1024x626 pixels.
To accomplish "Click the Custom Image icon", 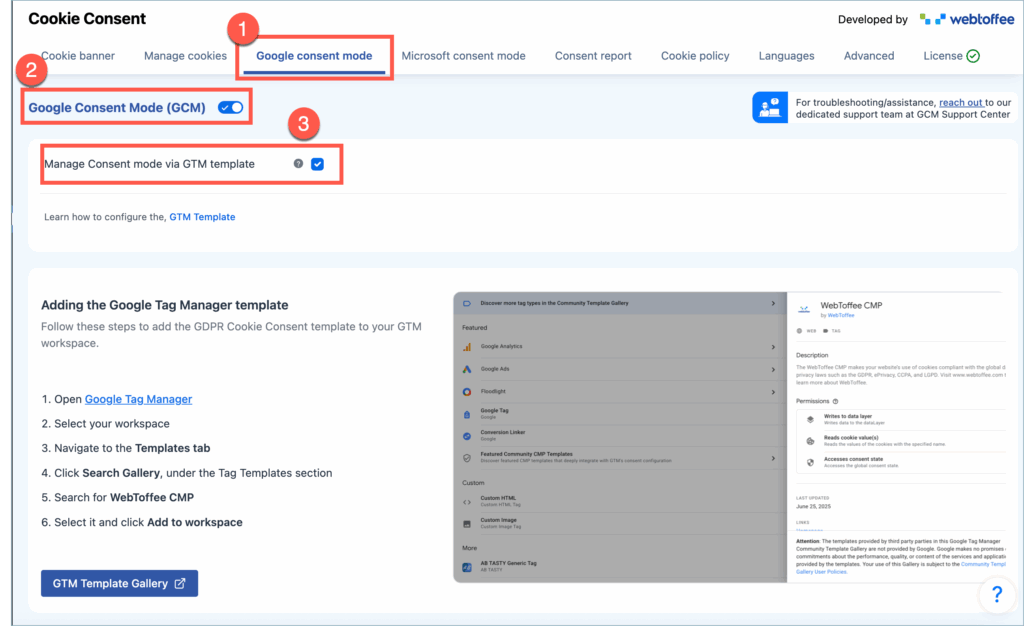I will pos(467,524).
